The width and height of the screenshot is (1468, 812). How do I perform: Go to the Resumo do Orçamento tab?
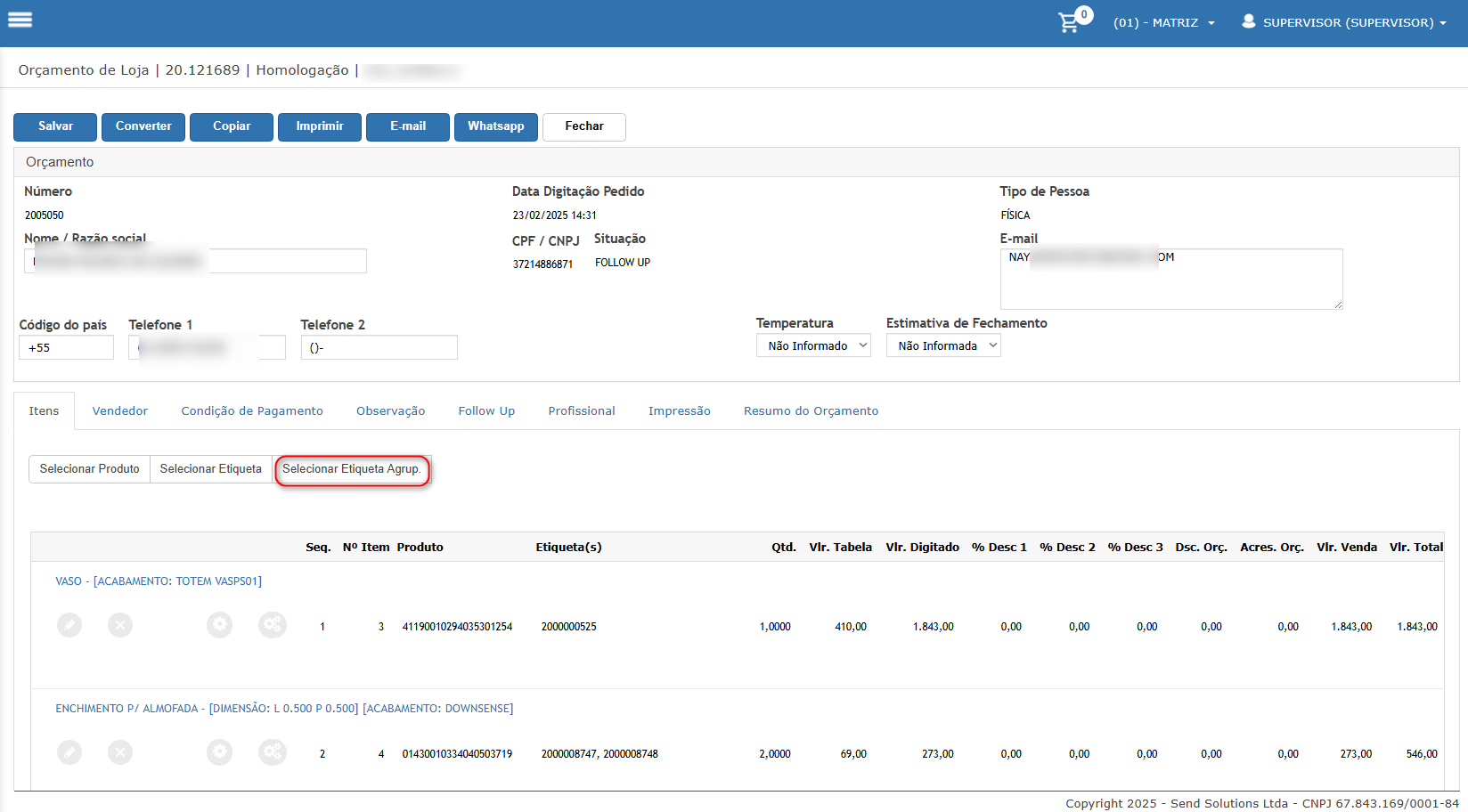click(811, 410)
